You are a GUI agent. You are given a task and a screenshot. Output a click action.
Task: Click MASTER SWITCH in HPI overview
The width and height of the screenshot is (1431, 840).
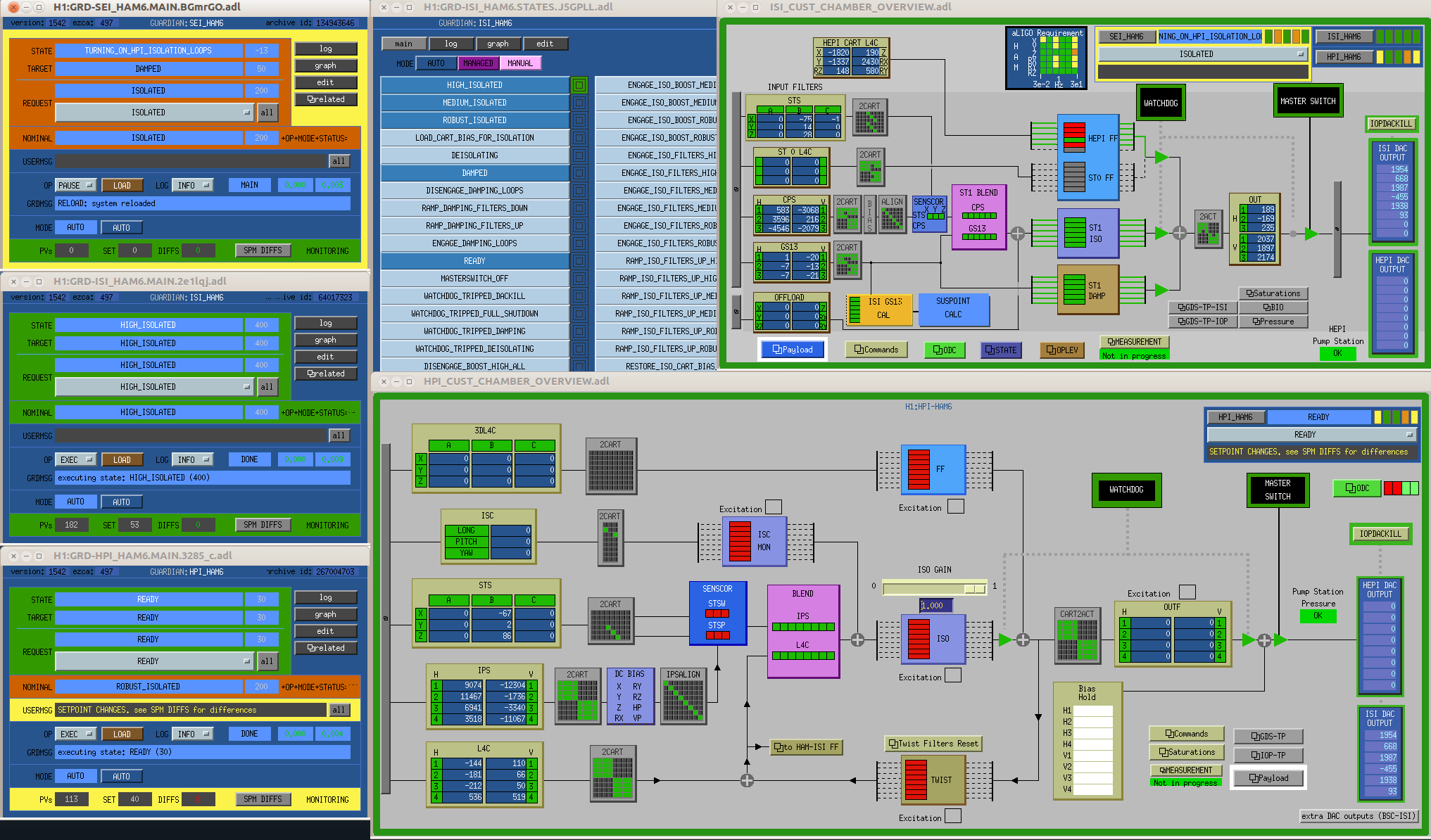pos(1278,490)
